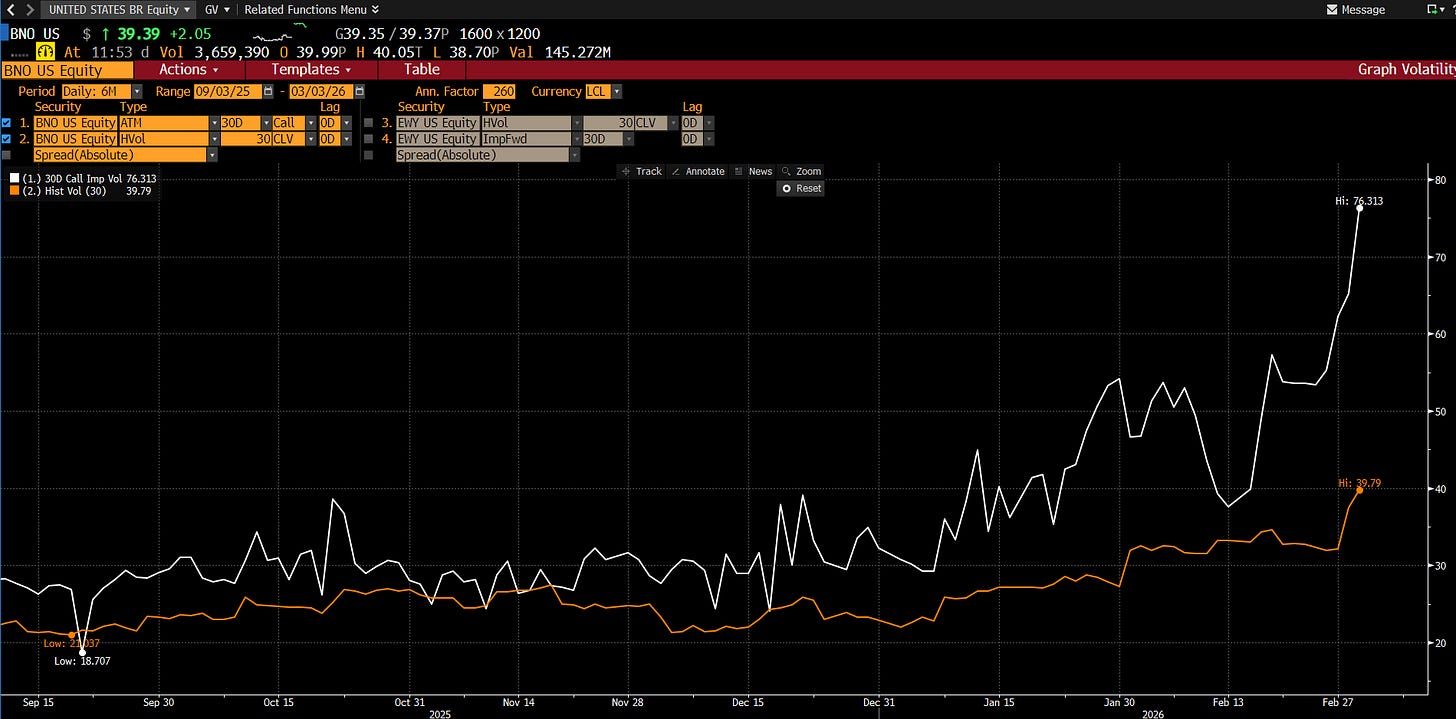This screenshot has width=1456, height=719.
Task: Click series 1 BNO US Equity security field
Action: [75, 123]
